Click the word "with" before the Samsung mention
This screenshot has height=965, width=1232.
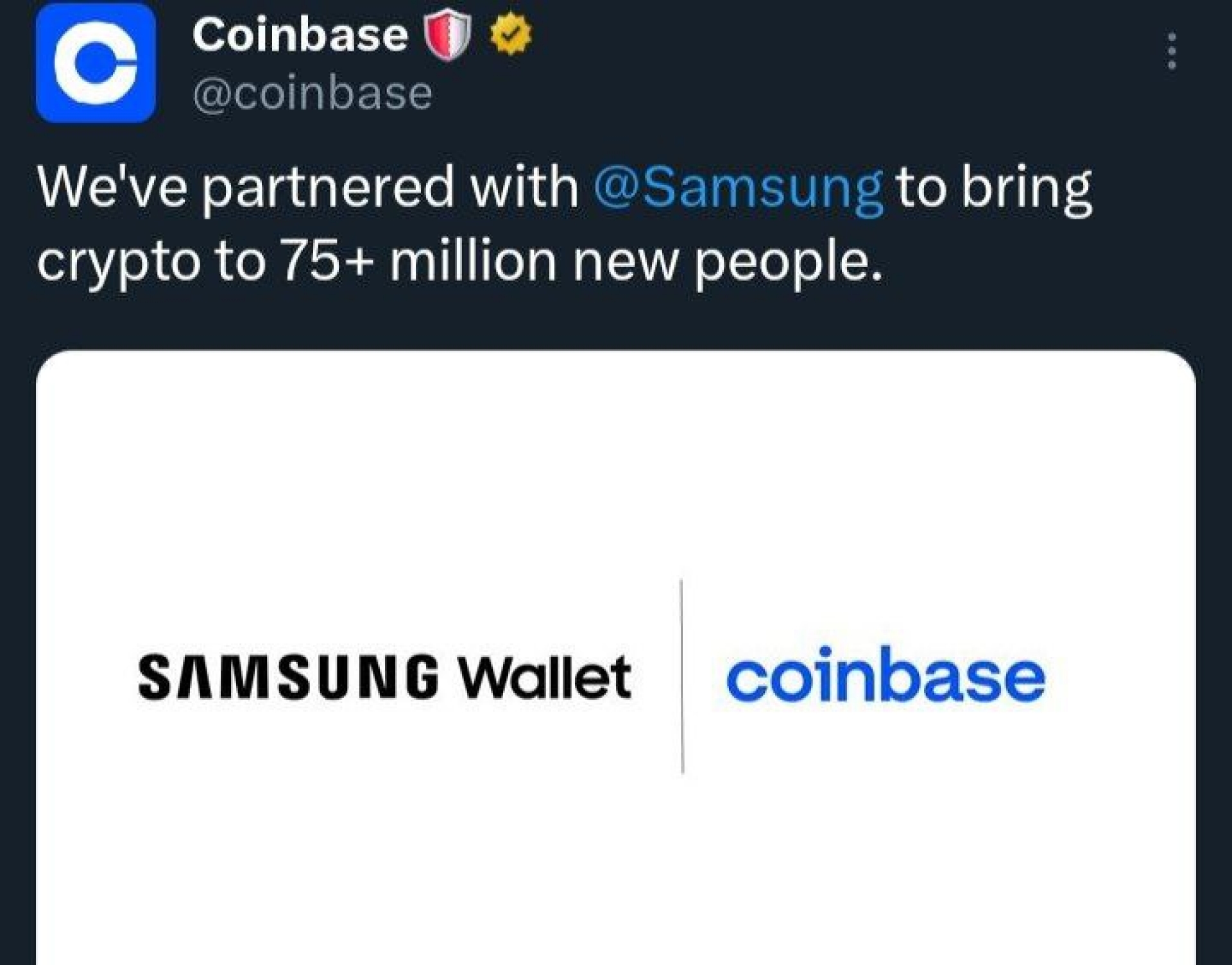click(524, 187)
